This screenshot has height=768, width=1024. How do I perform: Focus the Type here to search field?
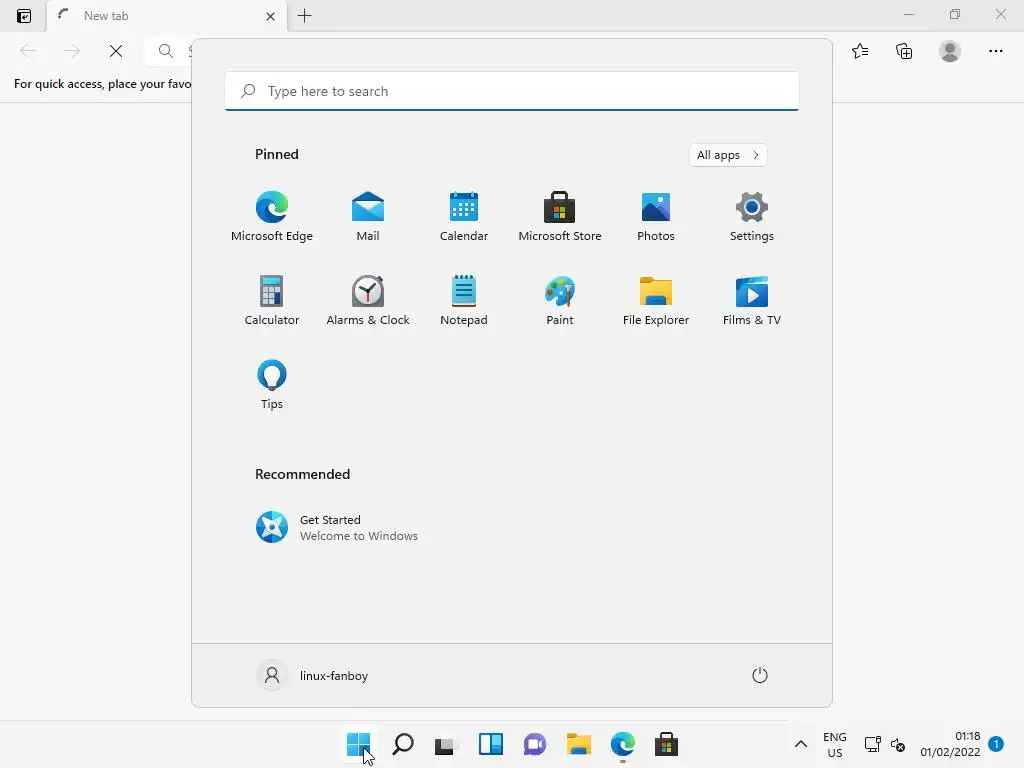[512, 91]
